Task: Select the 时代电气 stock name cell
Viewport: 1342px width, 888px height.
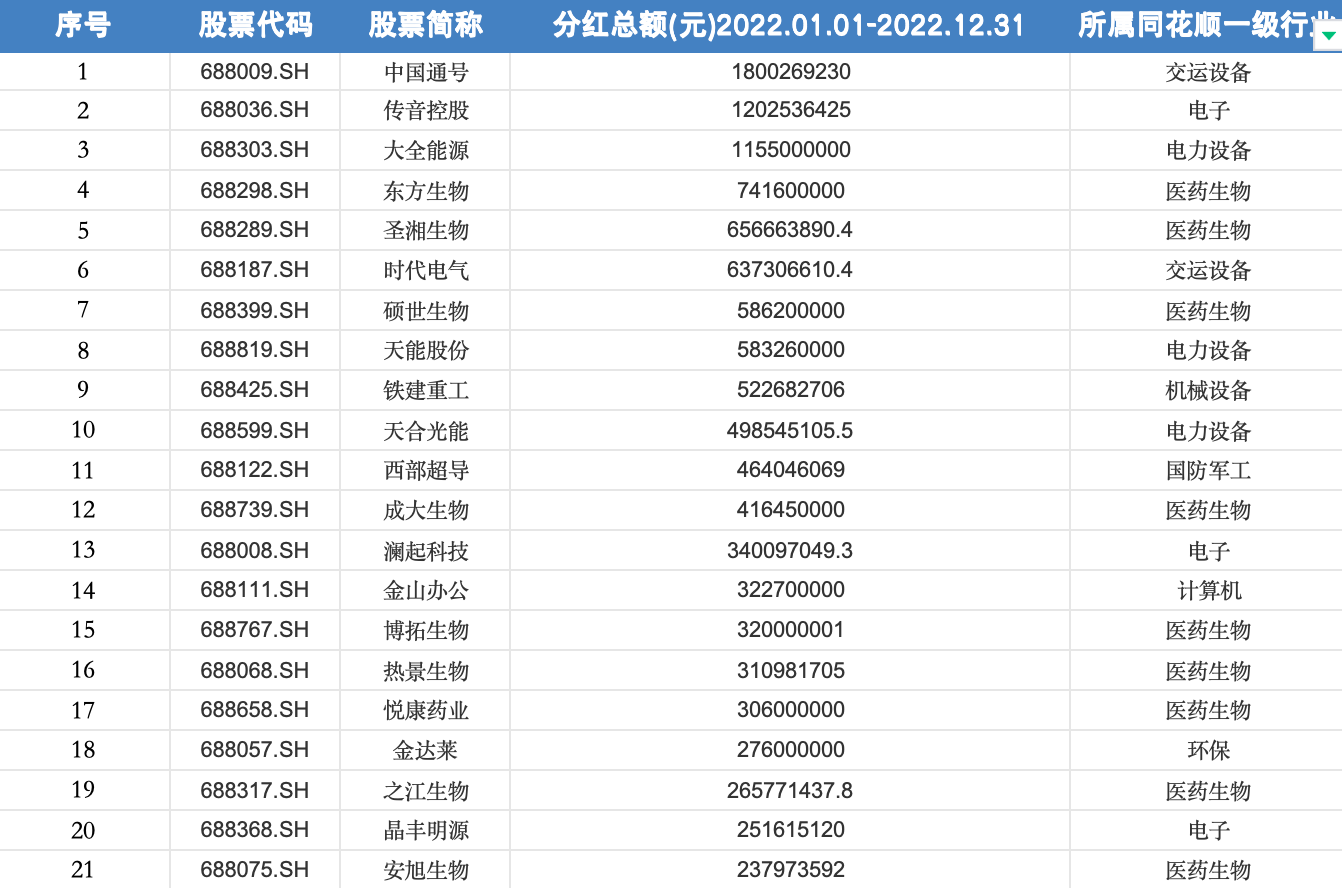Action: [x=426, y=270]
